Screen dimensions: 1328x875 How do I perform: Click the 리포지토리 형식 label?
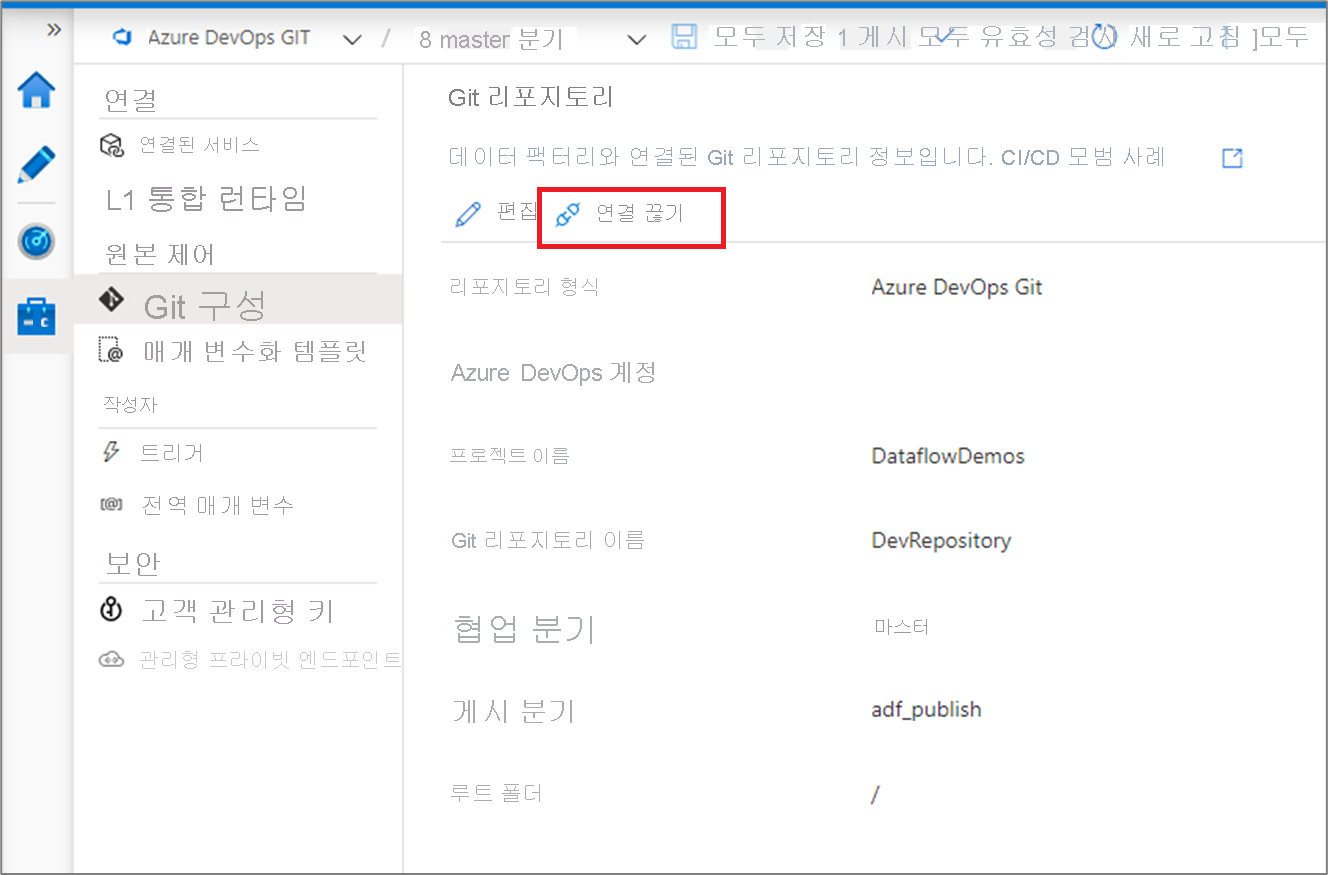(525, 287)
